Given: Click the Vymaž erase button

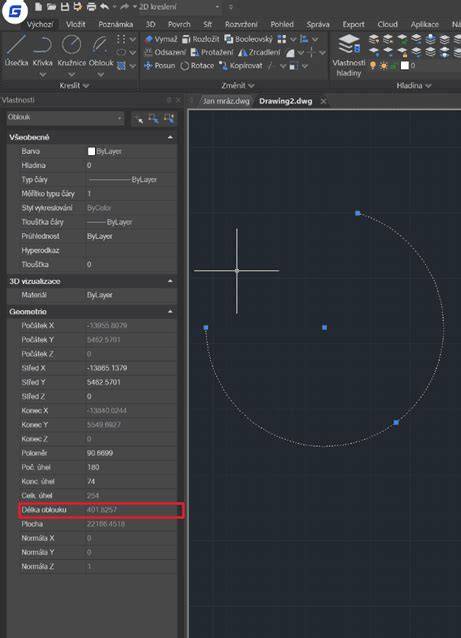Looking at the screenshot, I should (161, 39).
